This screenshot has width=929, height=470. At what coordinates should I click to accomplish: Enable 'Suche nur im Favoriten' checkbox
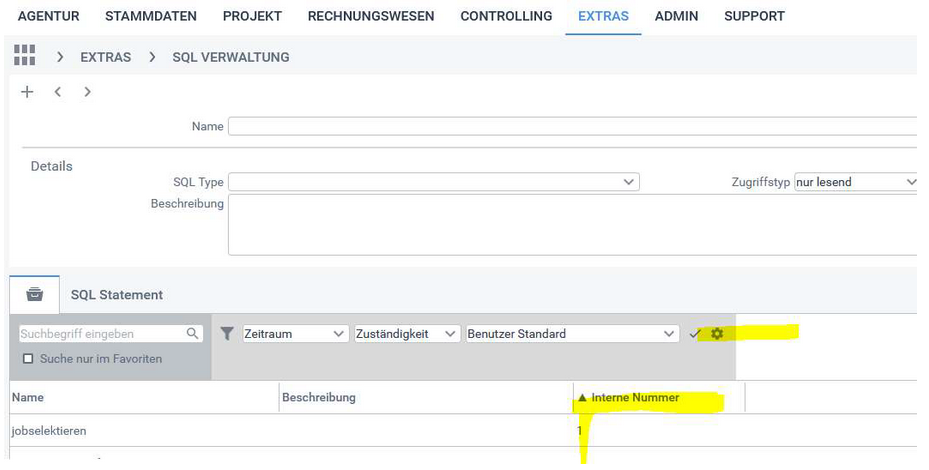pyautogui.click(x=27, y=359)
